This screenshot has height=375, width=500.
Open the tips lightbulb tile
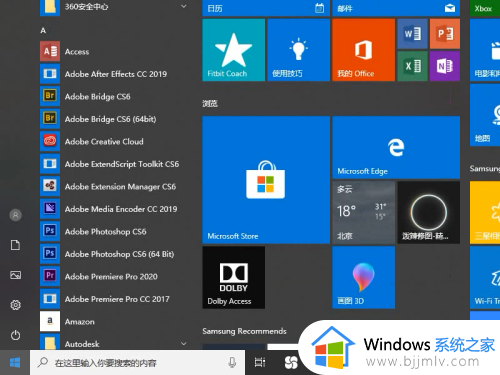coord(298,50)
